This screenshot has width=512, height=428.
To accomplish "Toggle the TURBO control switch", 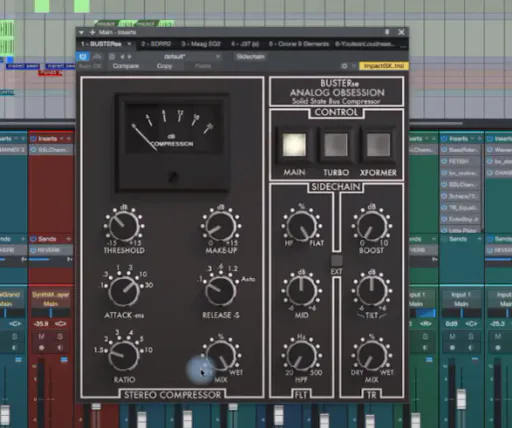I will pyautogui.click(x=336, y=145).
